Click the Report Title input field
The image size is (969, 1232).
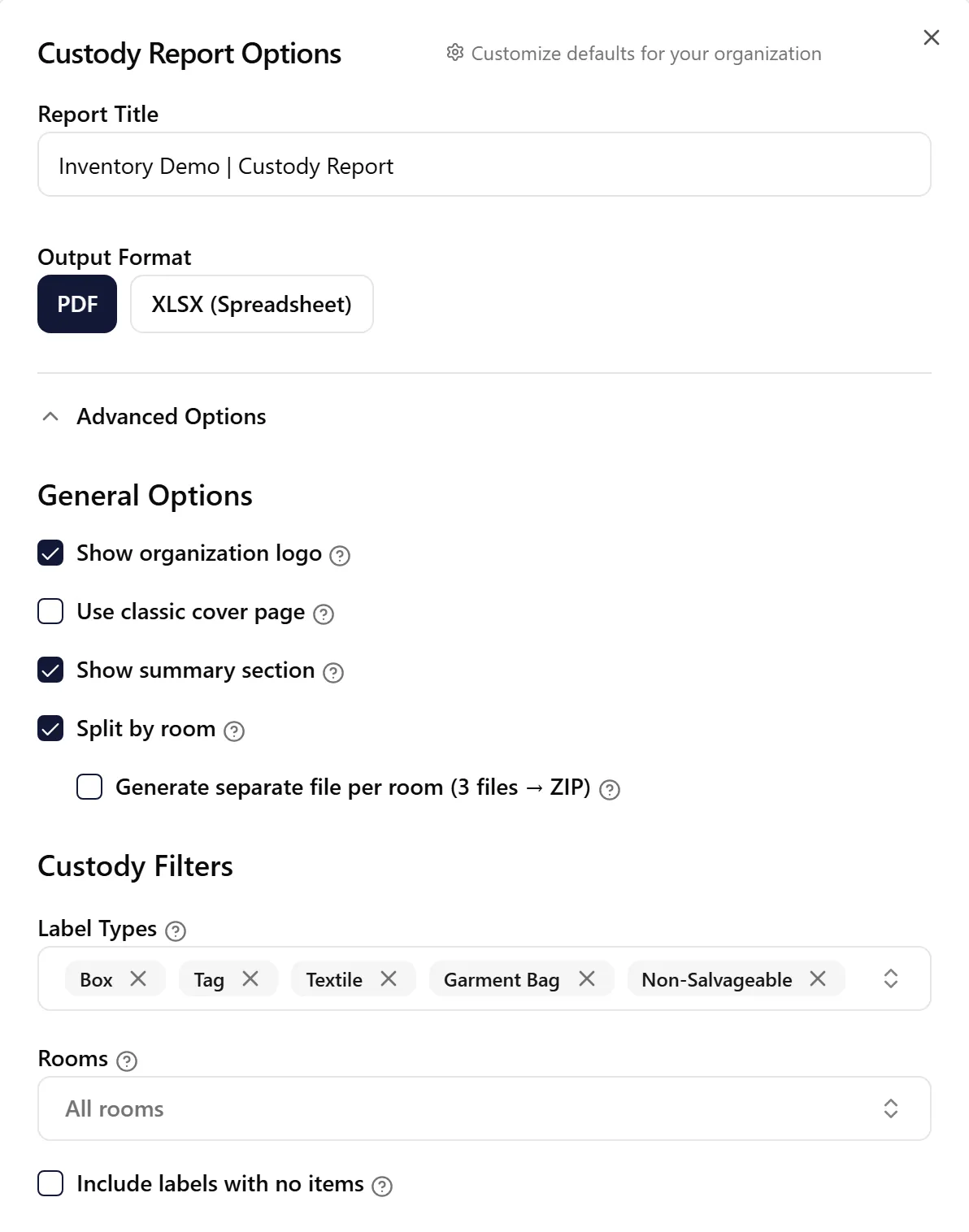click(484, 164)
